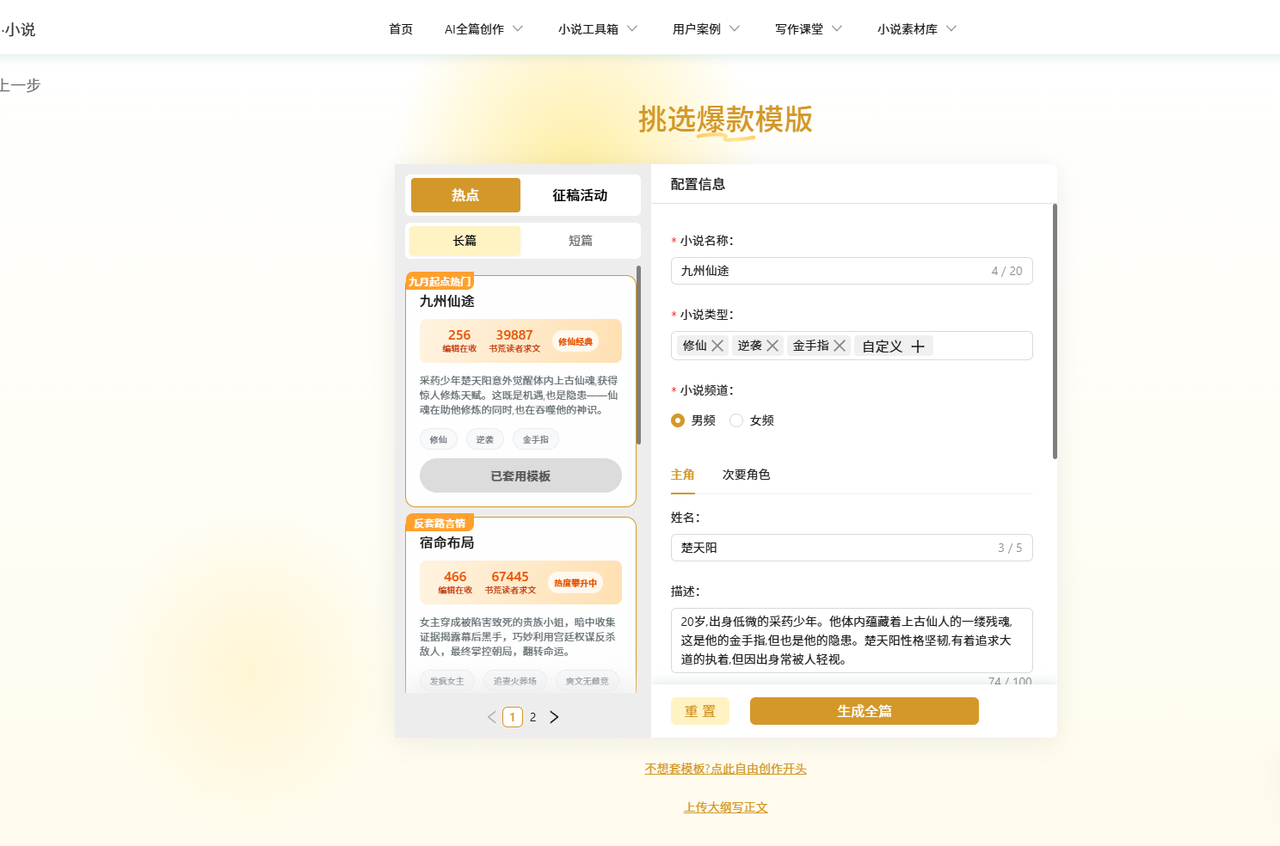Open the 不想套模板?点此自由创作开头 link

(726, 769)
